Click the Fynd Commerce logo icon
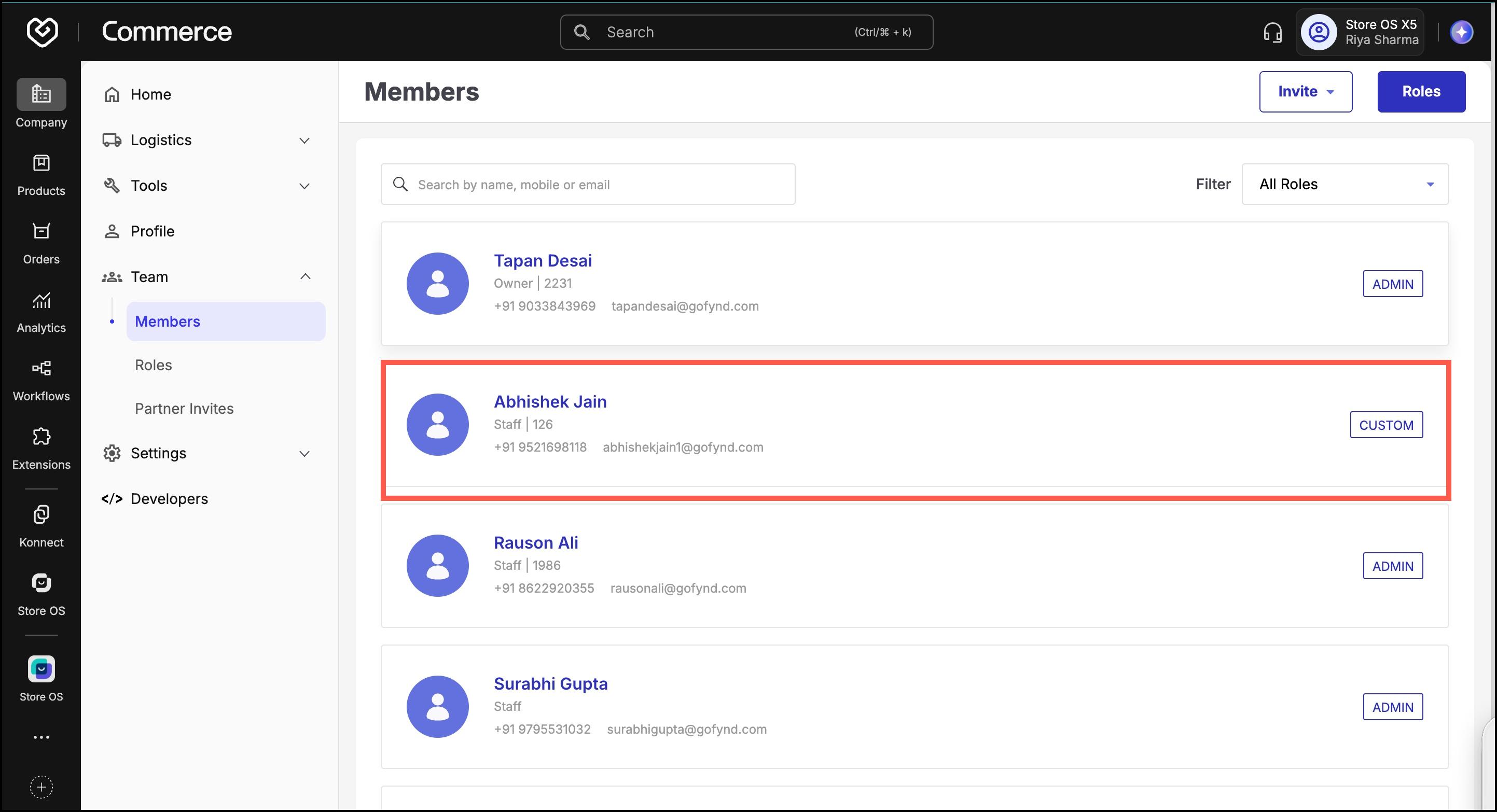 pyautogui.click(x=43, y=31)
